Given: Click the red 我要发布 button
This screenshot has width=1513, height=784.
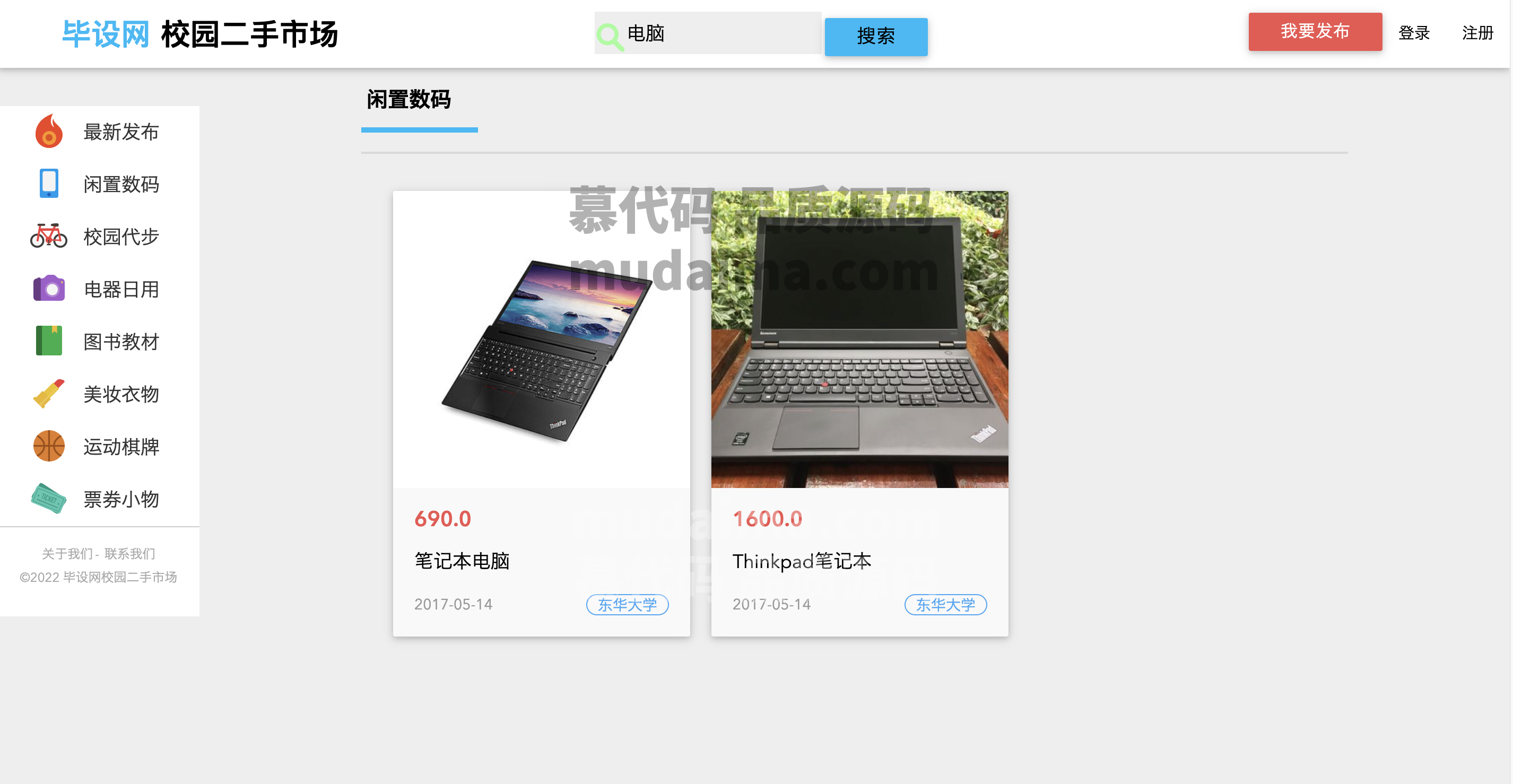Looking at the screenshot, I should pyautogui.click(x=1315, y=32).
